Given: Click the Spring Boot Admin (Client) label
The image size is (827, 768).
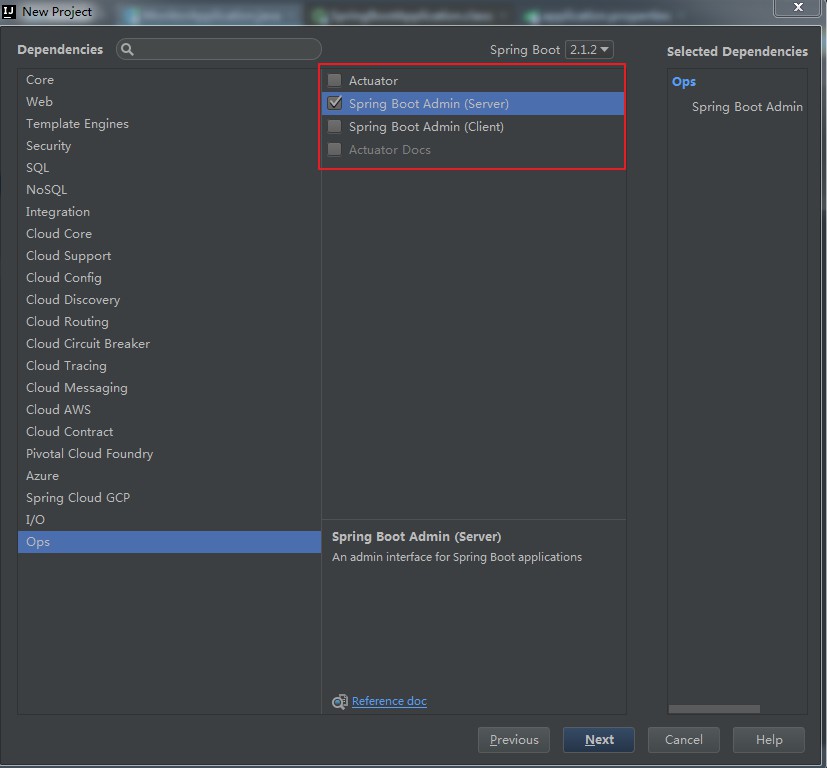Looking at the screenshot, I should 426,127.
